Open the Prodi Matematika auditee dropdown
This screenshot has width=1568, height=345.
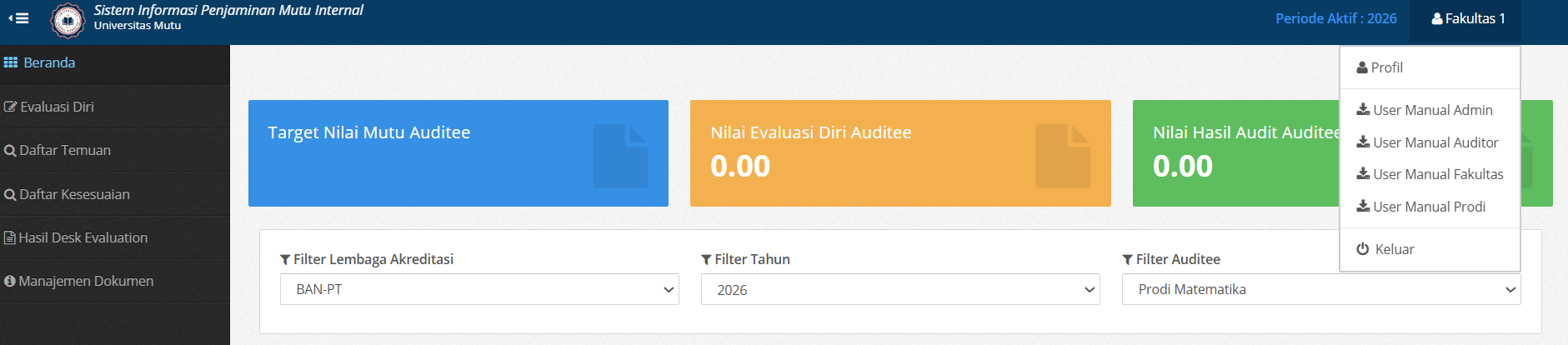click(1321, 289)
